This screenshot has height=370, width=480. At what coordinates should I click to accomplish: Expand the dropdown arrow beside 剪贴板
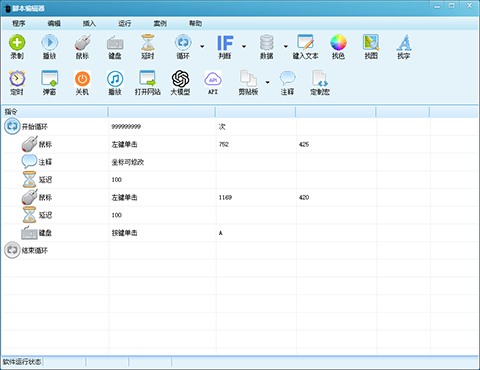(267, 82)
